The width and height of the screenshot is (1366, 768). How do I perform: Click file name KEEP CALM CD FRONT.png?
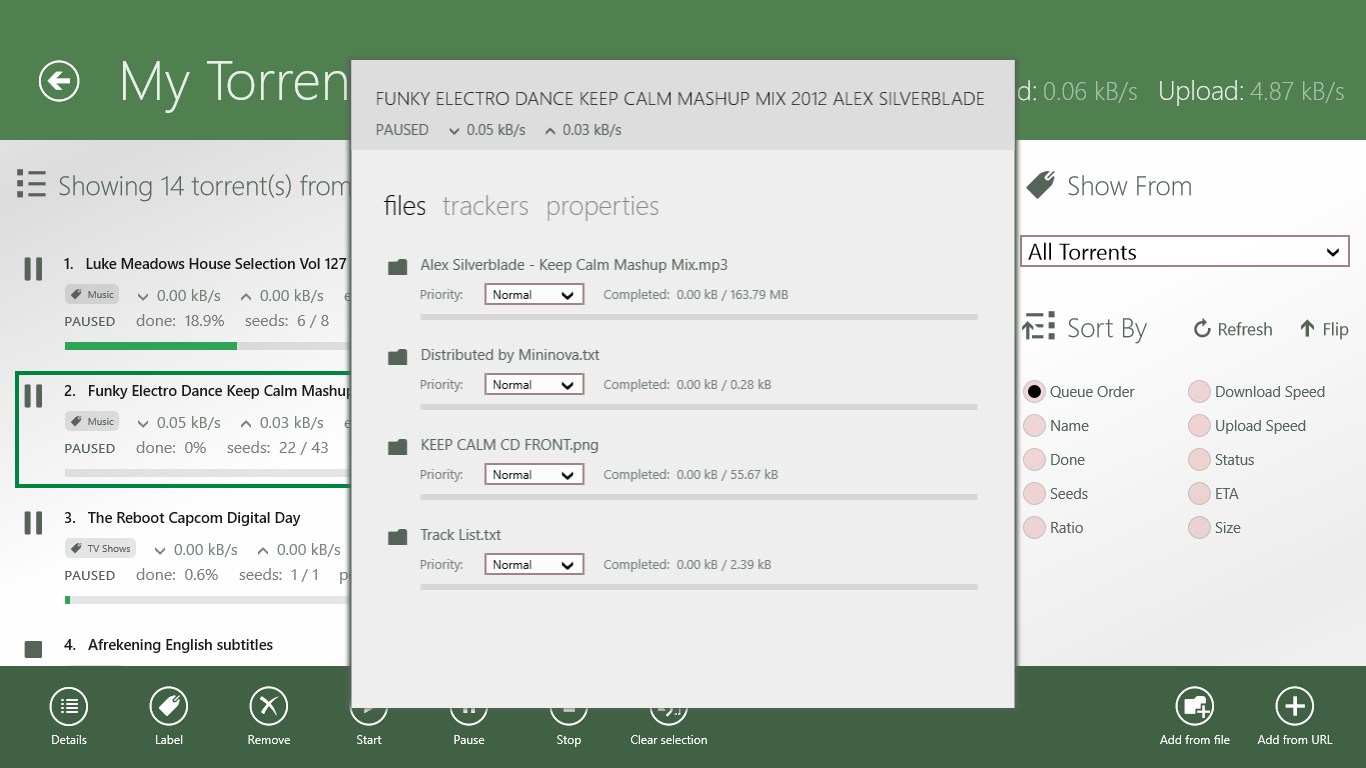510,445
